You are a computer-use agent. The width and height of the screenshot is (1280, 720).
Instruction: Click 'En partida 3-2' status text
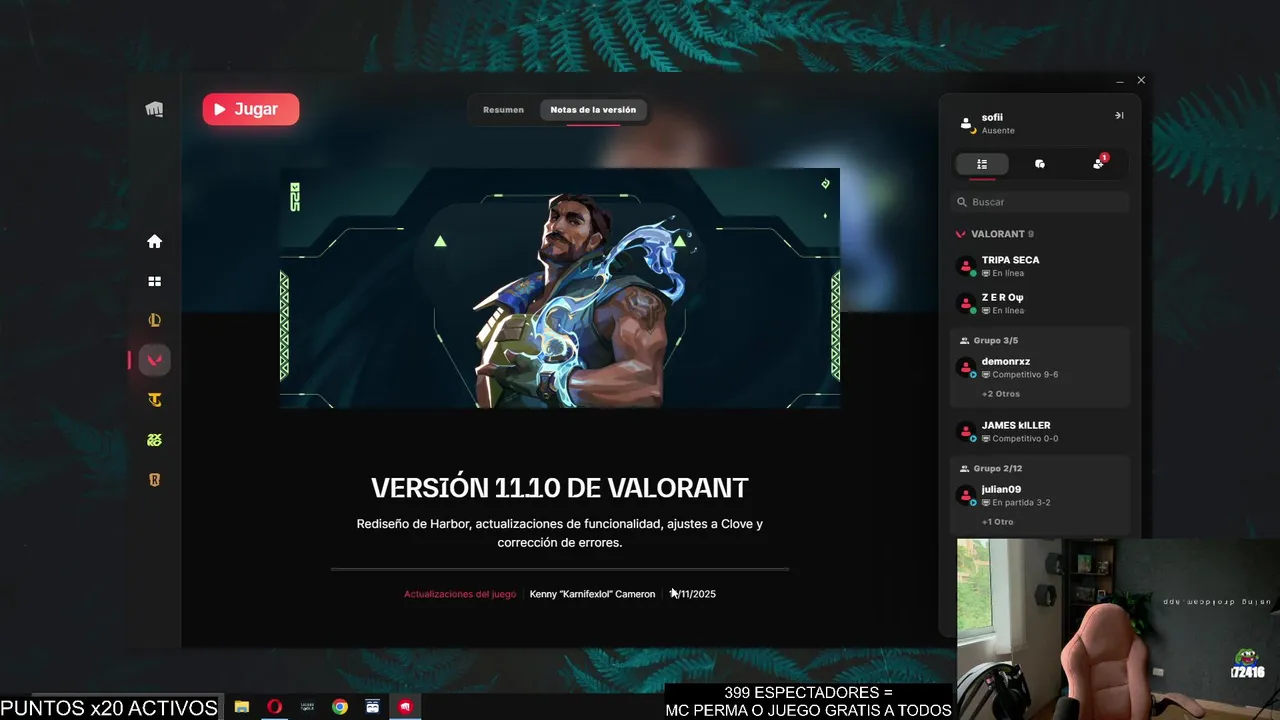click(x=1021, y=503)
